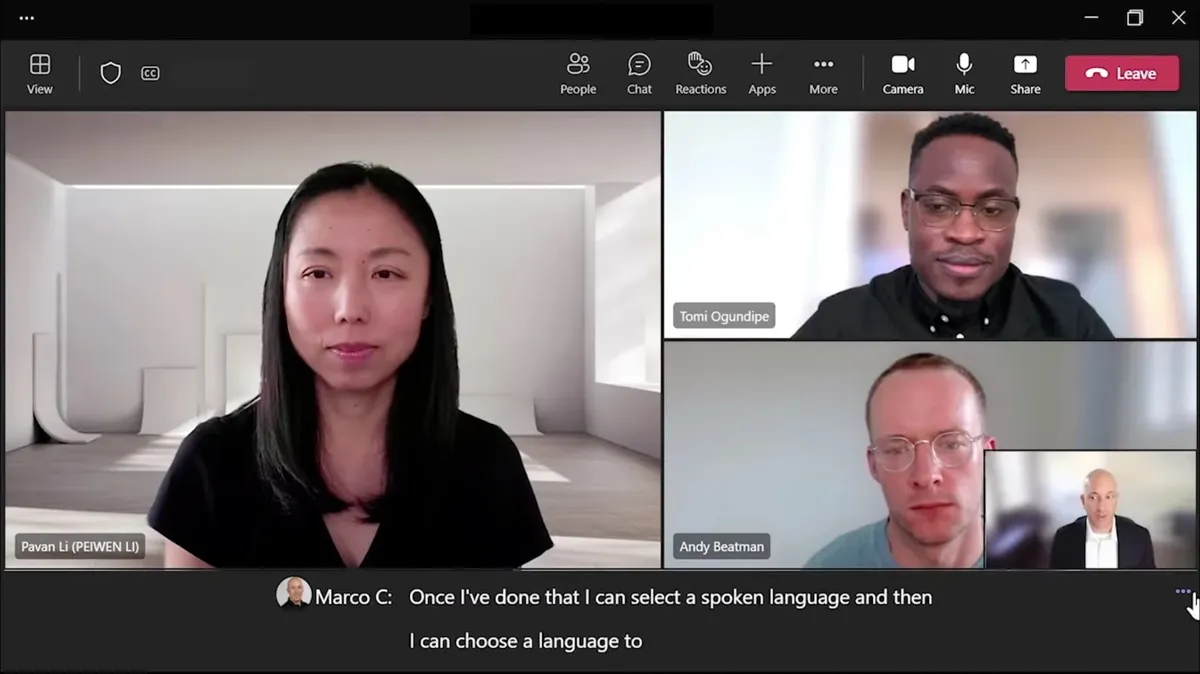Image resolution: width=1200 pixels, height=674 pixels.
Task: Open the Apps panel
Action: (x=762, y=74)
